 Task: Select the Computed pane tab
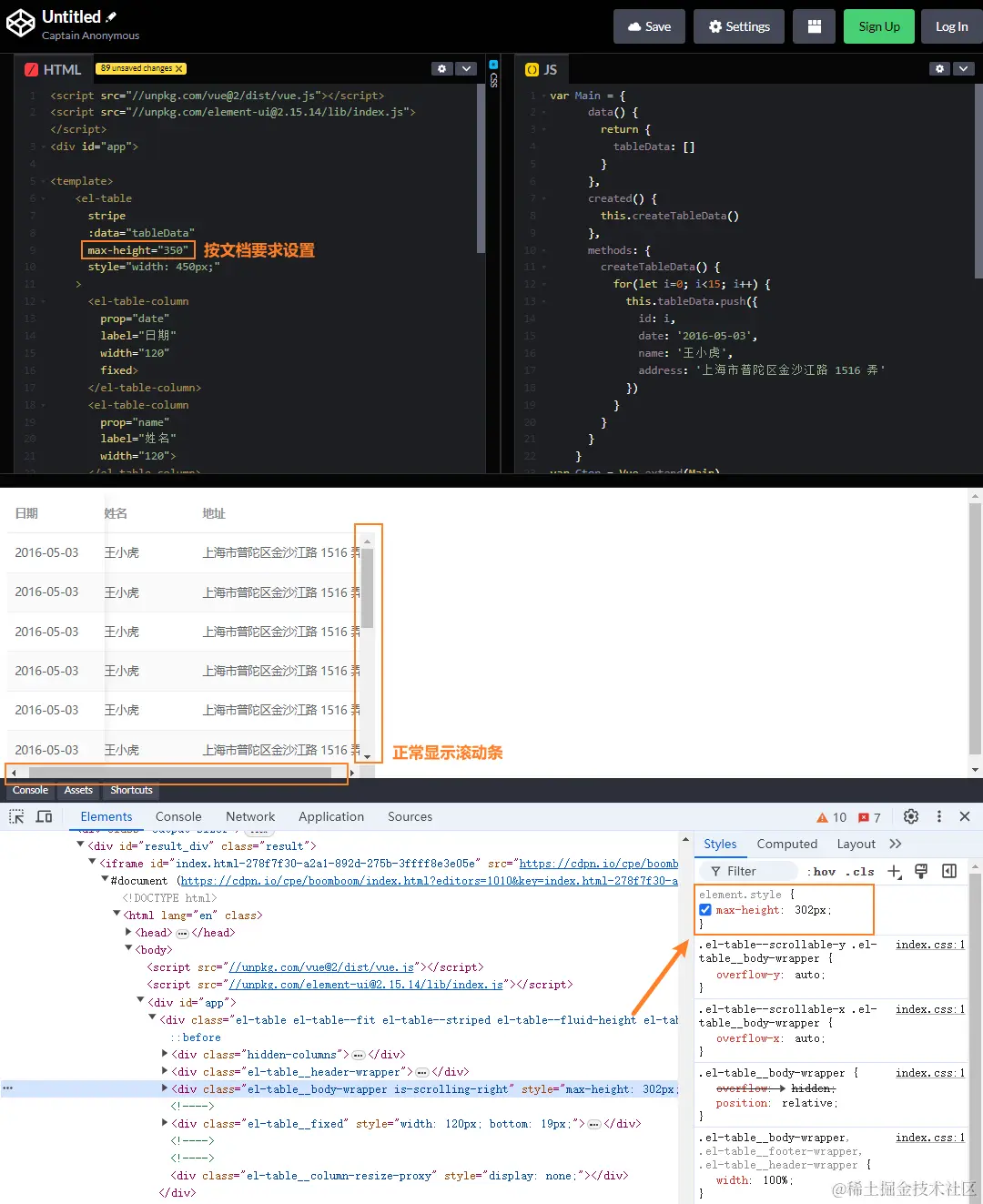[787, 844]
